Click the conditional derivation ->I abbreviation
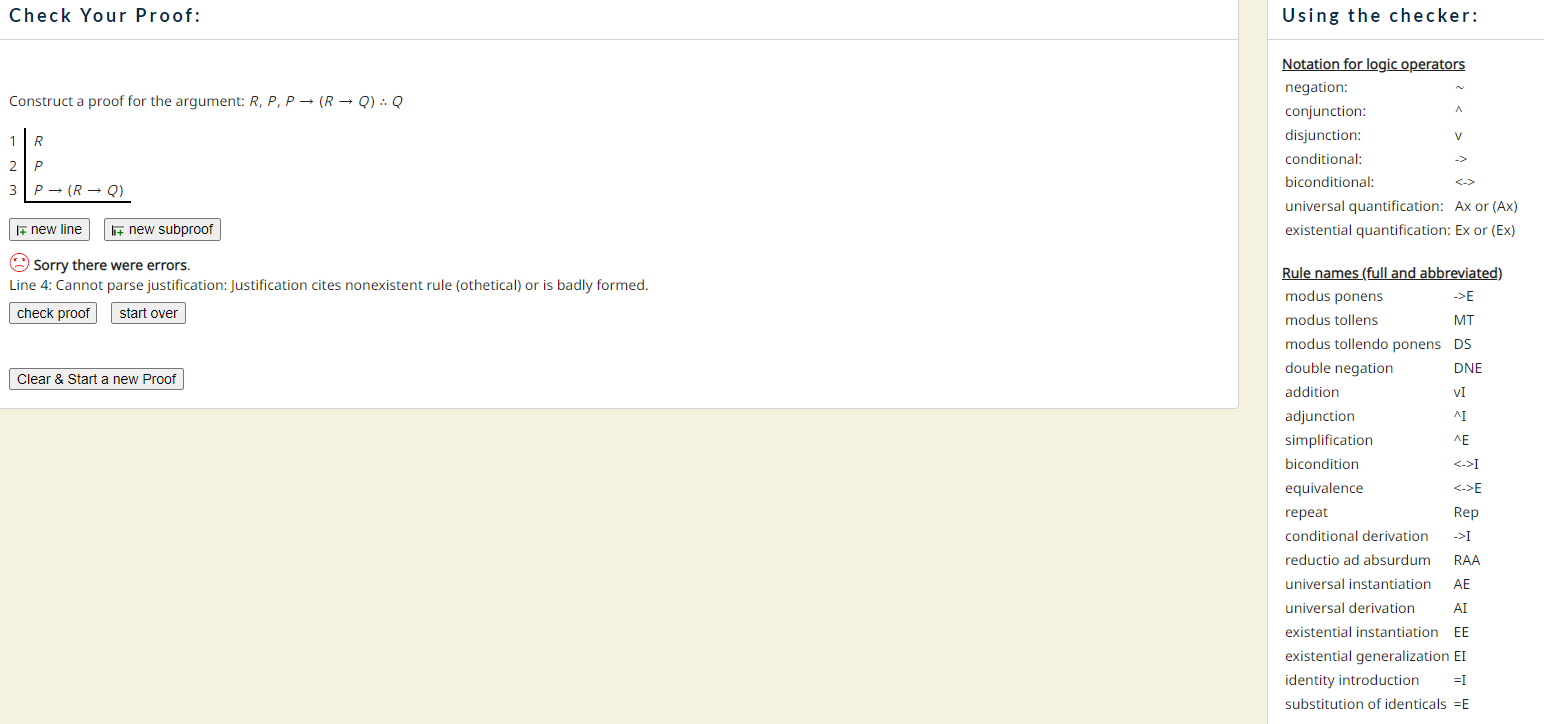This screenshot has width=1544, height=724. [1462, 536]
